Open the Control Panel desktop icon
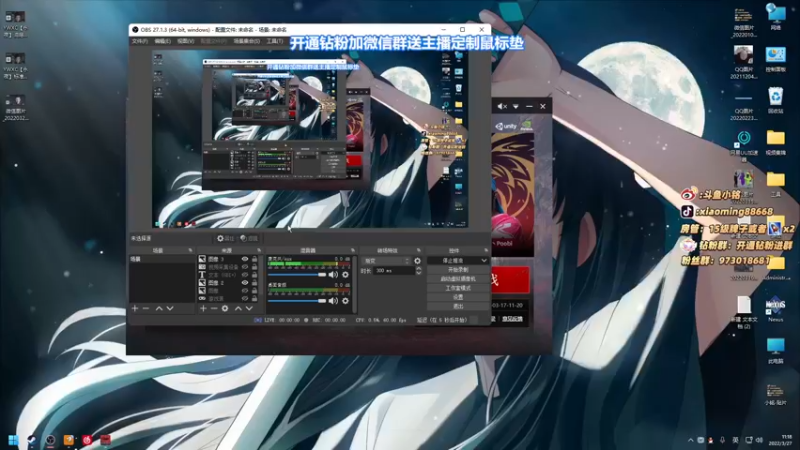This screenshot has height=450, width=800. point(776,59)
